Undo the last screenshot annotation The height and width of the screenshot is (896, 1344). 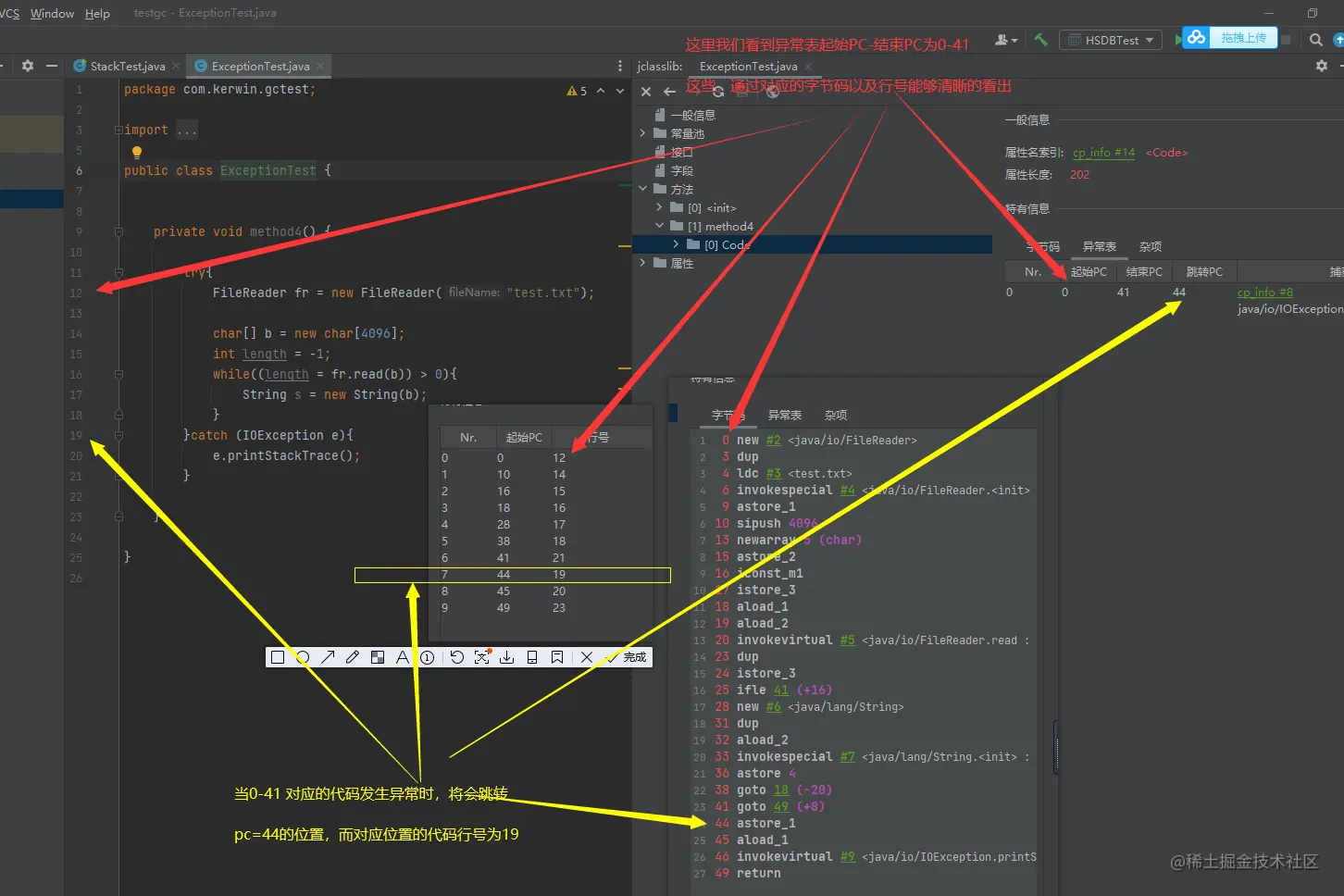coord(457,657)
